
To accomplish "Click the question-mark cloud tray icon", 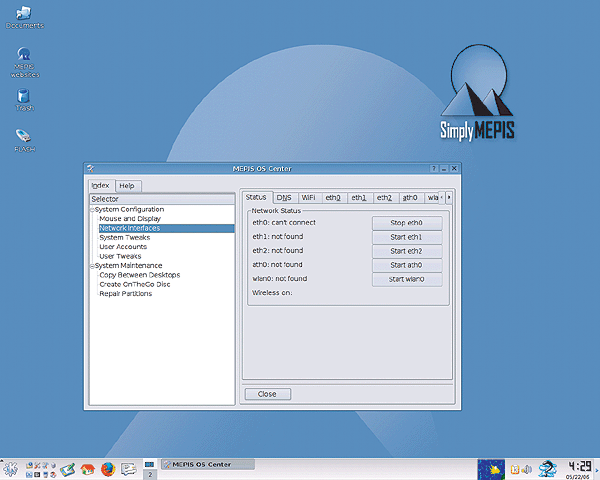I will pos(547,469).
